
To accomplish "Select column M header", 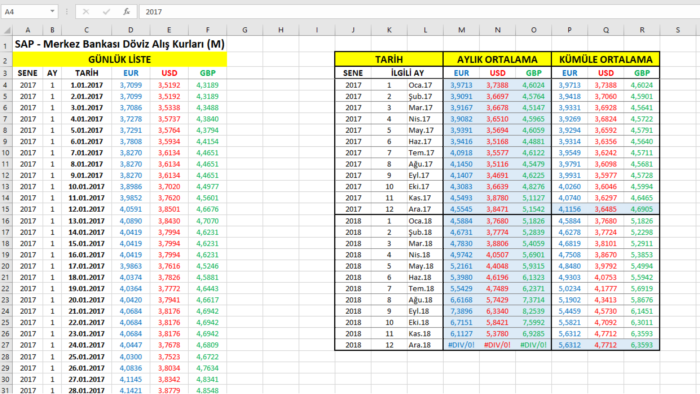I will [x=461, y=30].
